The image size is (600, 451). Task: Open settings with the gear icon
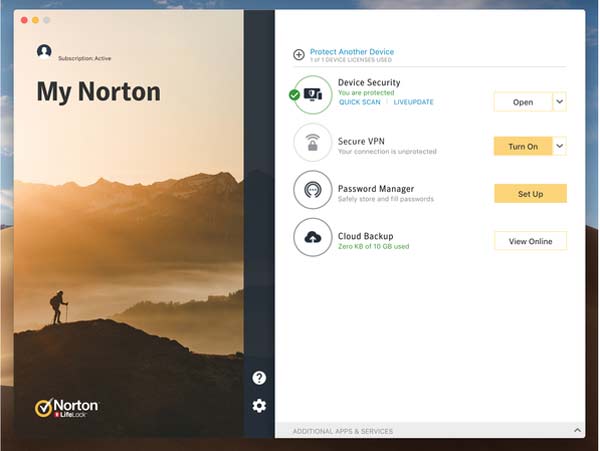tap(259, 406)
